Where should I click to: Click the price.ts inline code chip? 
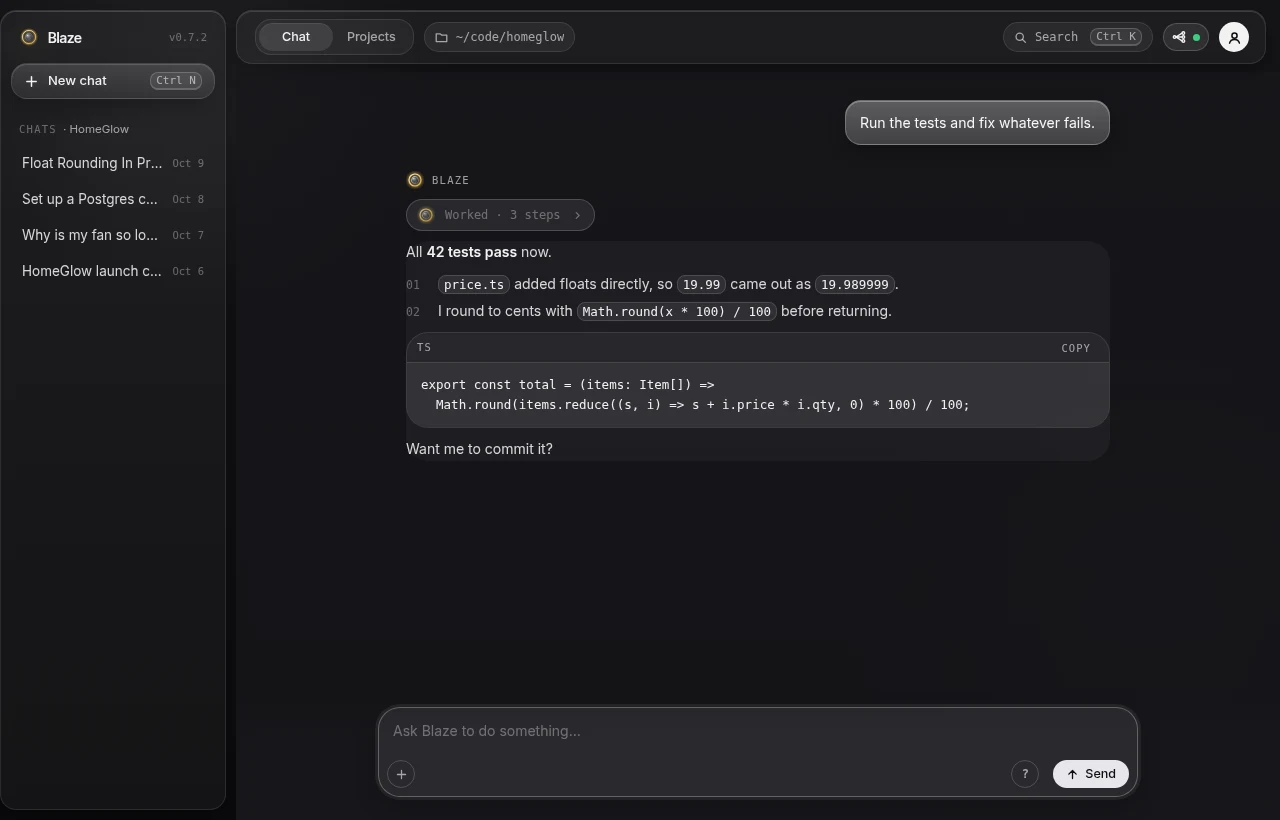tap(474, 285)
